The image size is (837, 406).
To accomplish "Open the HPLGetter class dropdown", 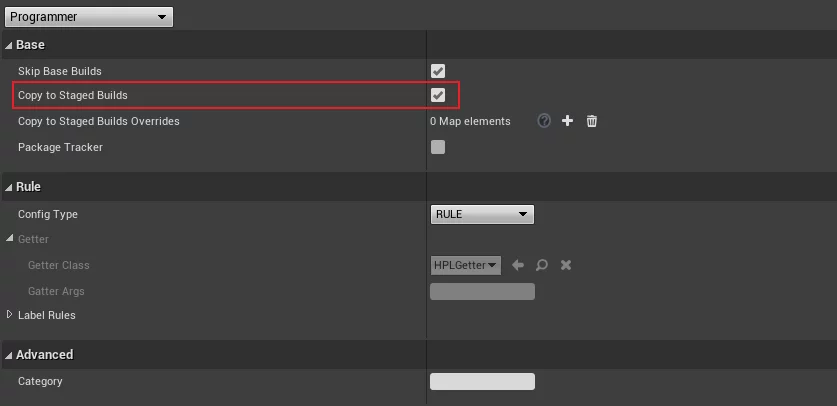I will [465, 265].
